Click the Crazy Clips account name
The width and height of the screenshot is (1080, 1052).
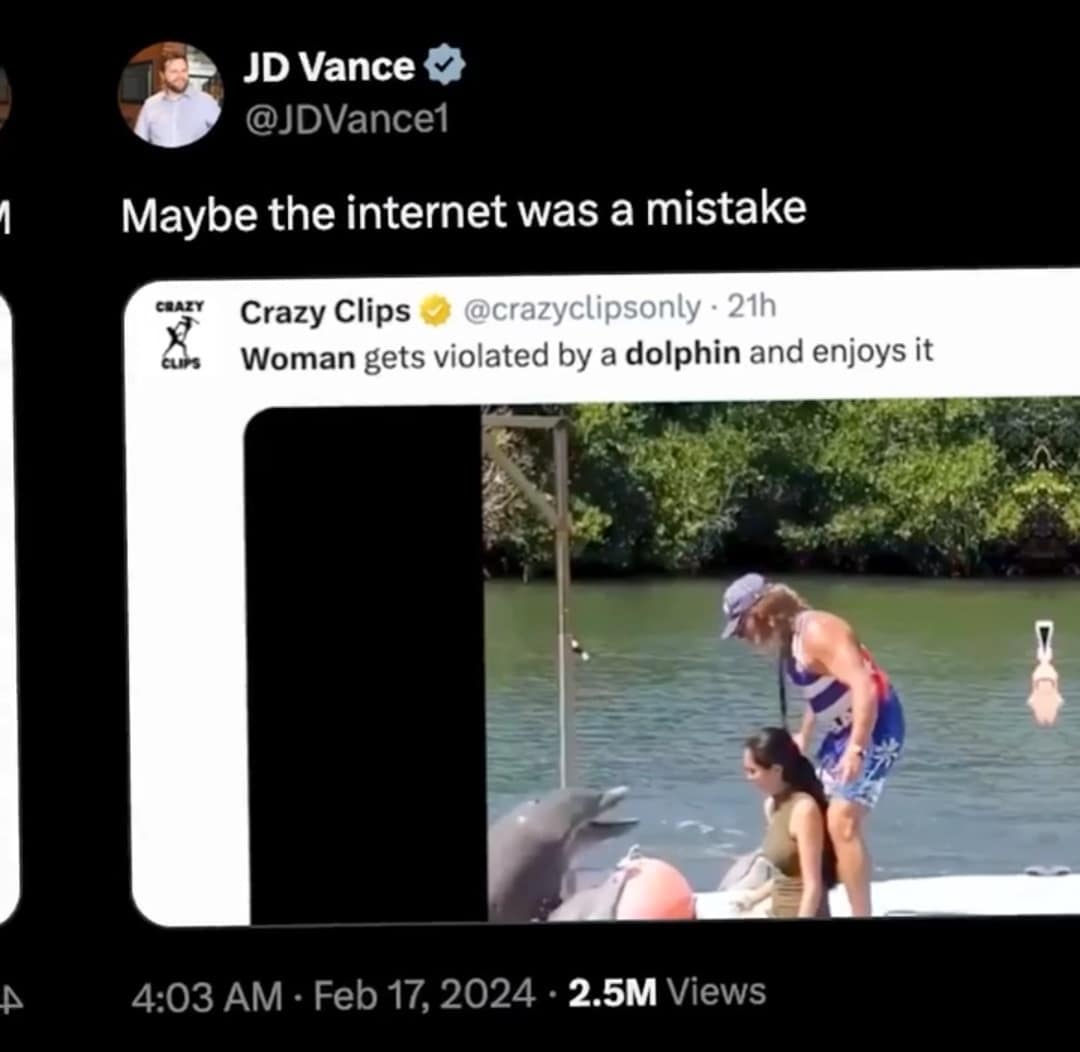[x=325, y=312]
